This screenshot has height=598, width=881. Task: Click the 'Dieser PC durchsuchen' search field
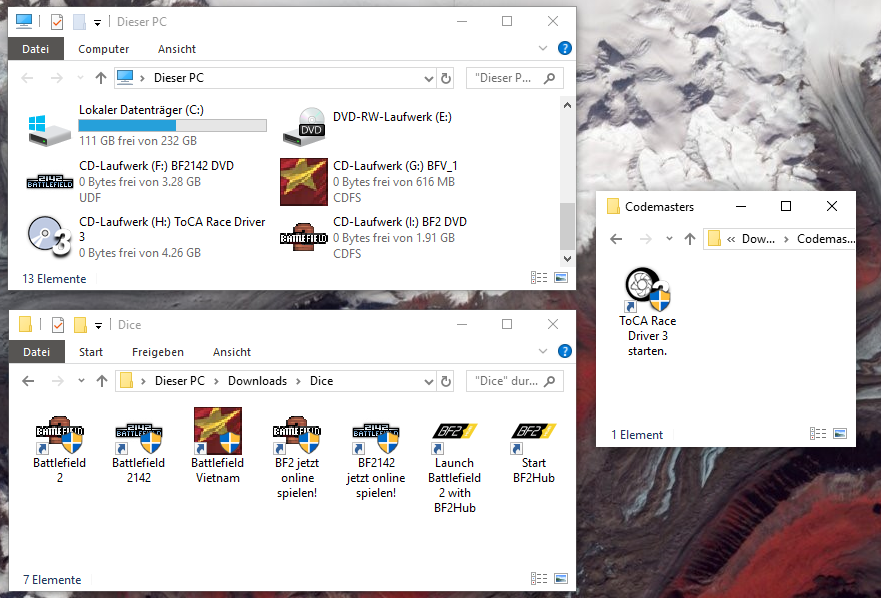(x=515, y=78)
